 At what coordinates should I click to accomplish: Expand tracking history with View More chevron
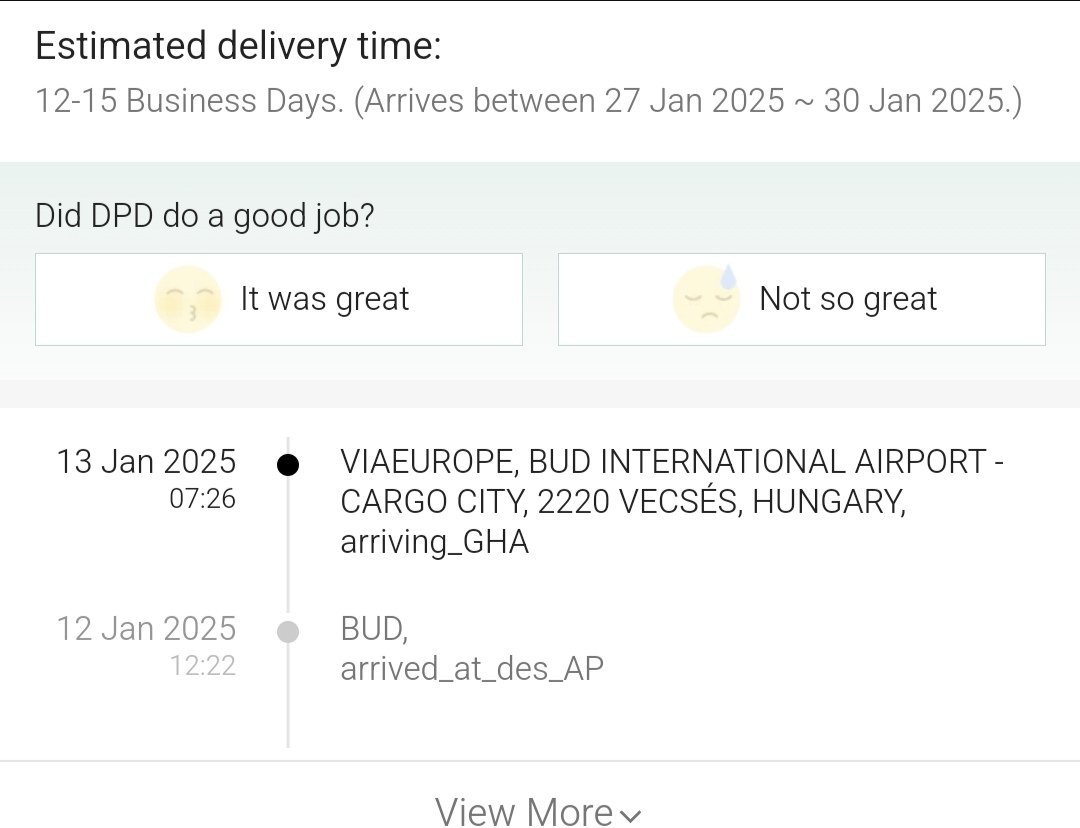pyautogui.click(x=630, y=815)
